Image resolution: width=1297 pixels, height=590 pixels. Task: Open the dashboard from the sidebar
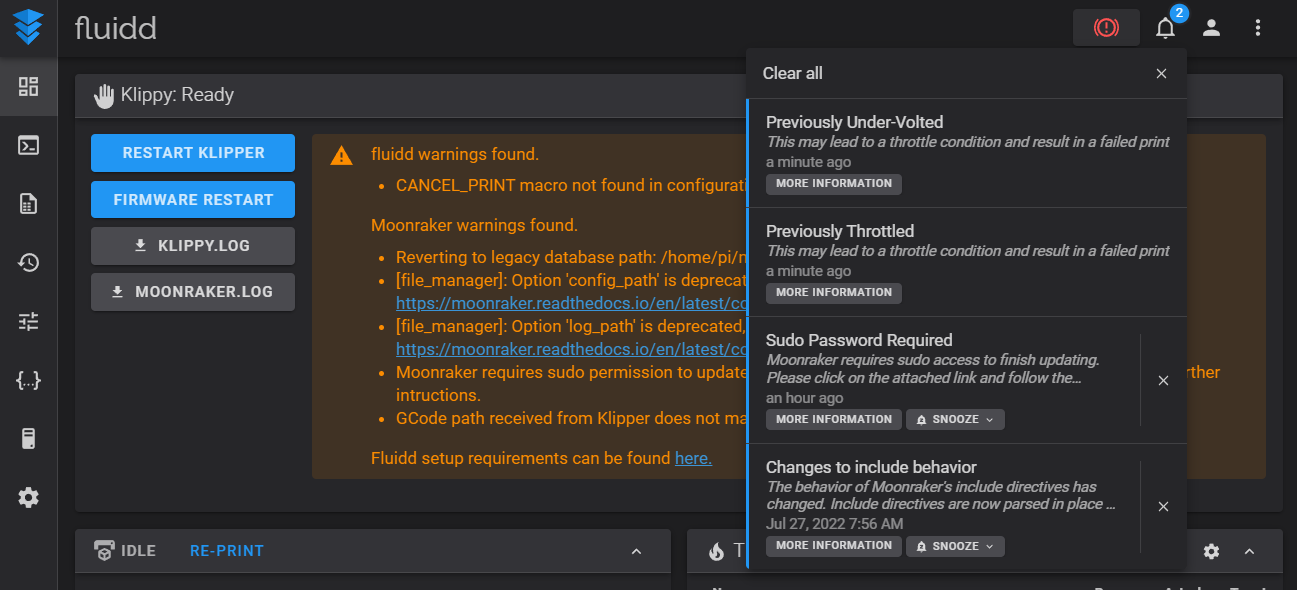point(29,86)
